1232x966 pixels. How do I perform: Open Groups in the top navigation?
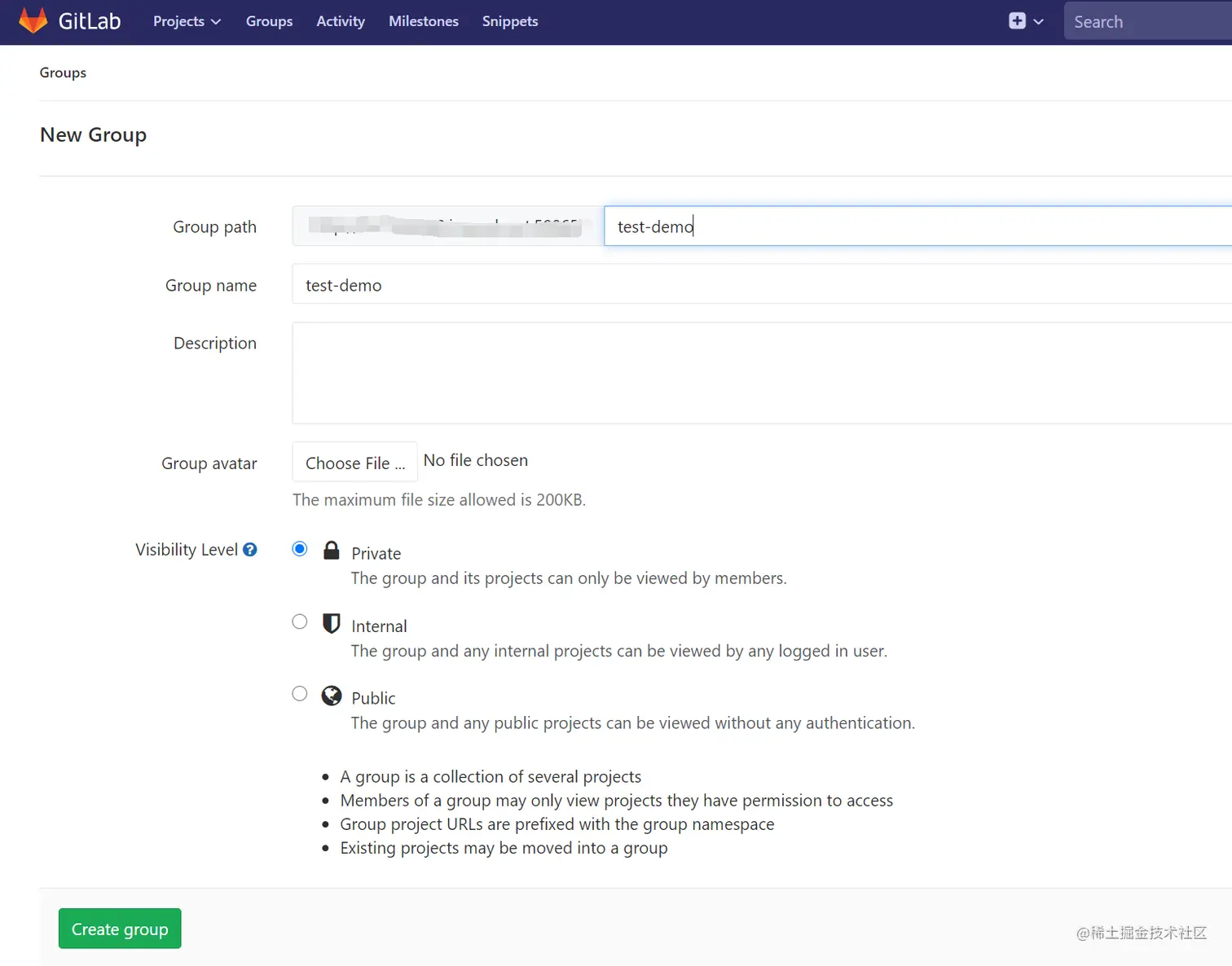point(269,21)
